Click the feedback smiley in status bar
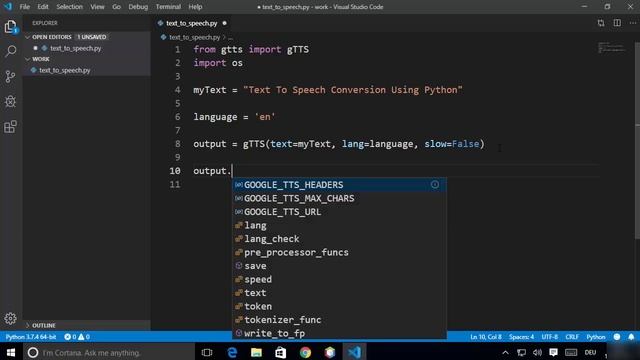The height and width of the screenshot is (360, 640). (x=617, y=337)
